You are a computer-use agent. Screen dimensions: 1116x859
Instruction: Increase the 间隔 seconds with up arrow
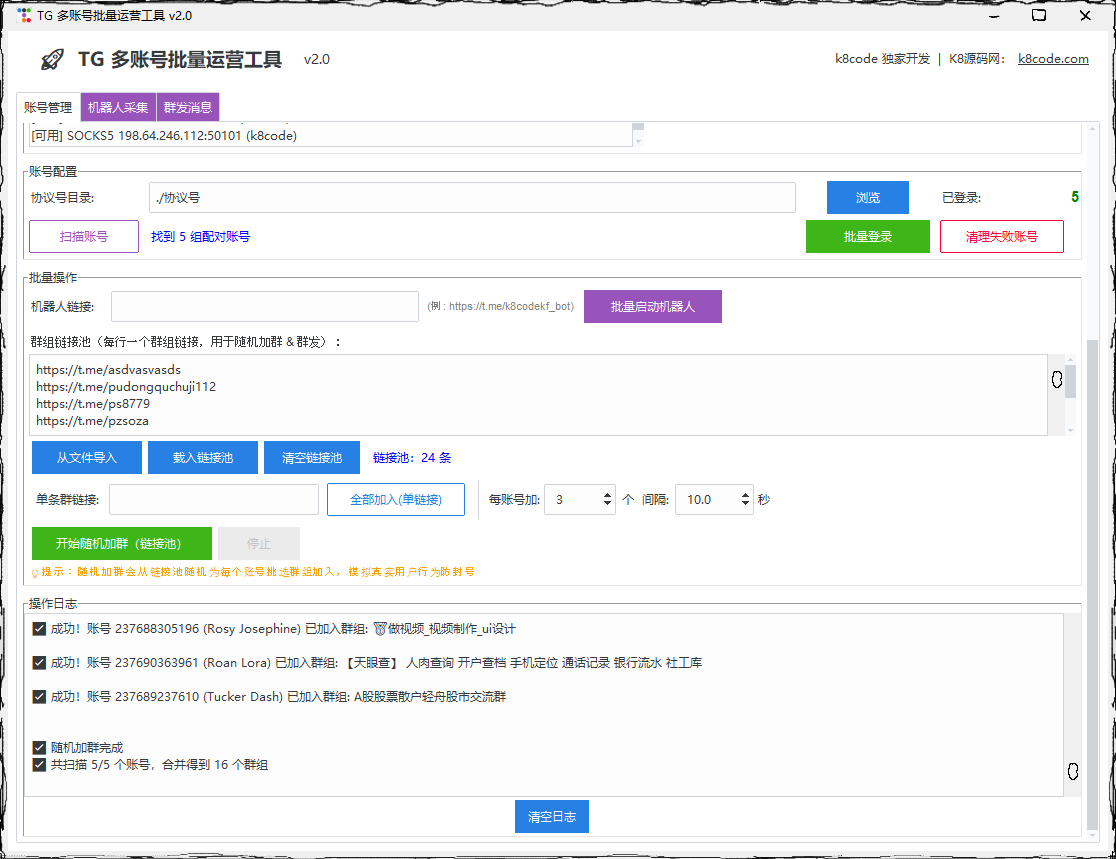(x=745, y=495)
